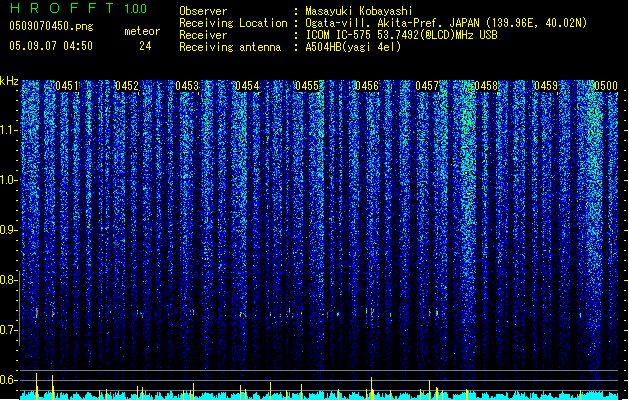Screen dimensions: 629x400
Task: Click the meteor count label
Action: click(x=142, y=31)
